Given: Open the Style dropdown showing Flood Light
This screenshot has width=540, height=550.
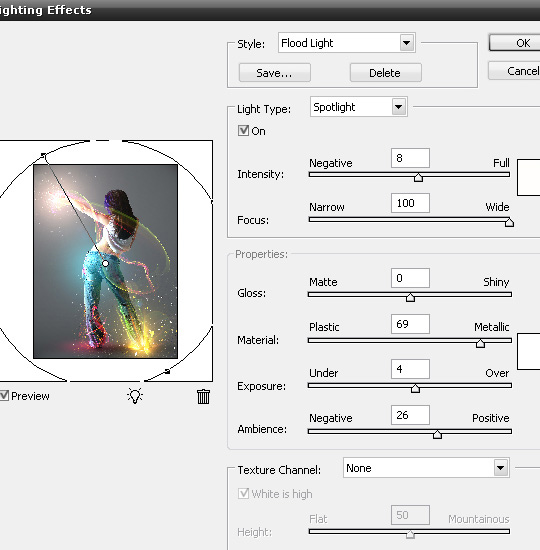Looking at the screenshot, I should click(x=347, y=43).
